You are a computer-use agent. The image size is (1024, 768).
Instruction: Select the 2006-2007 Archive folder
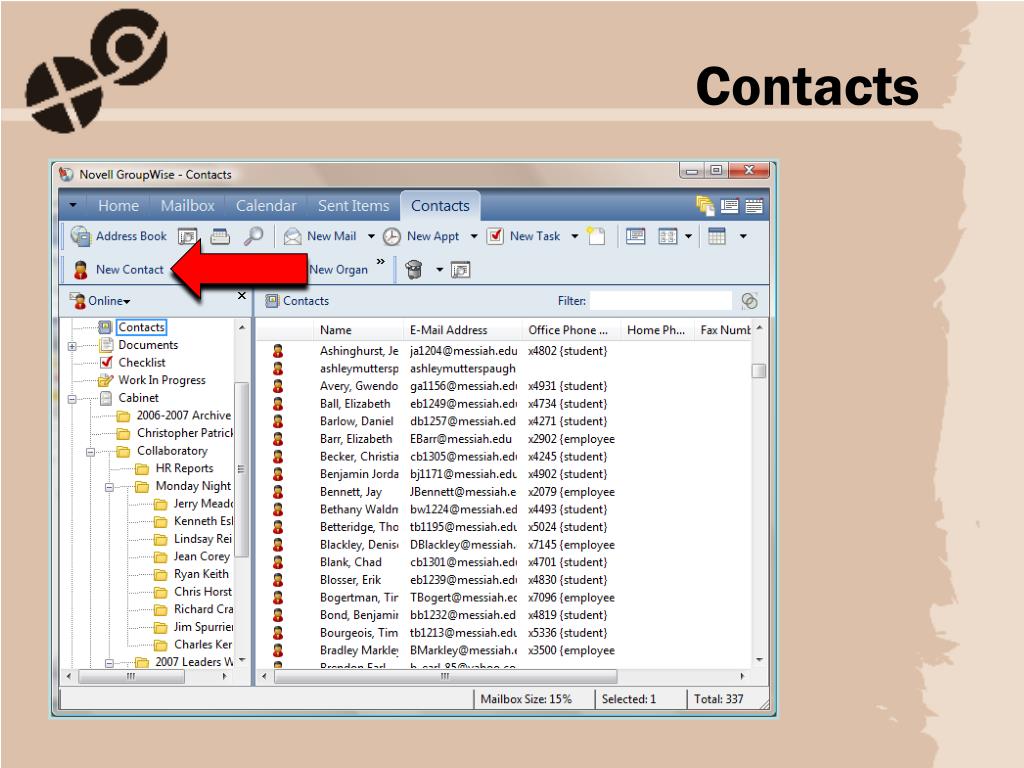[x=184, y=415]
